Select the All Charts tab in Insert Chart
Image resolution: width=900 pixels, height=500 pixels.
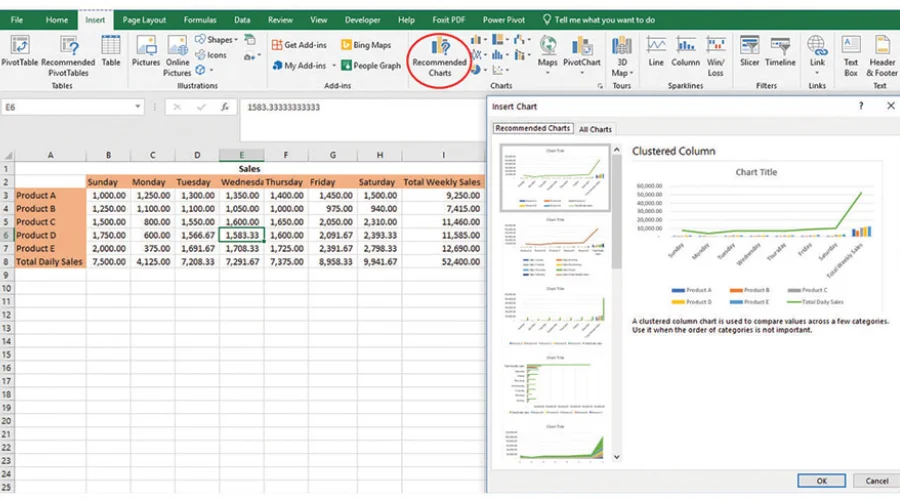[595, 129]
